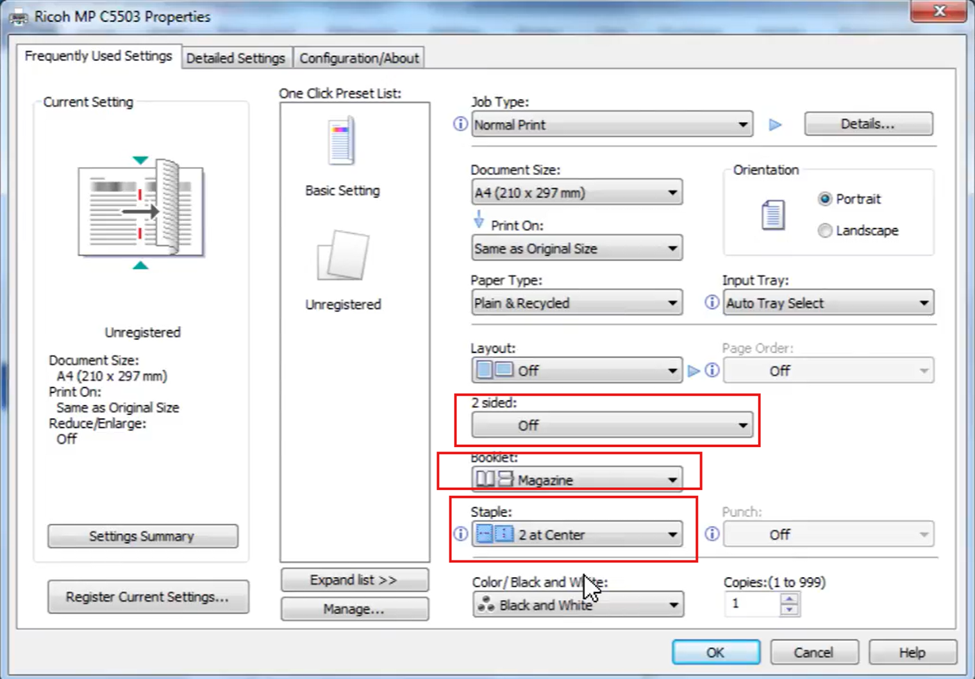Open the Booklet Magazine dropdown
The width and height of the screenshot is (975, 679).
coord(576,479)
